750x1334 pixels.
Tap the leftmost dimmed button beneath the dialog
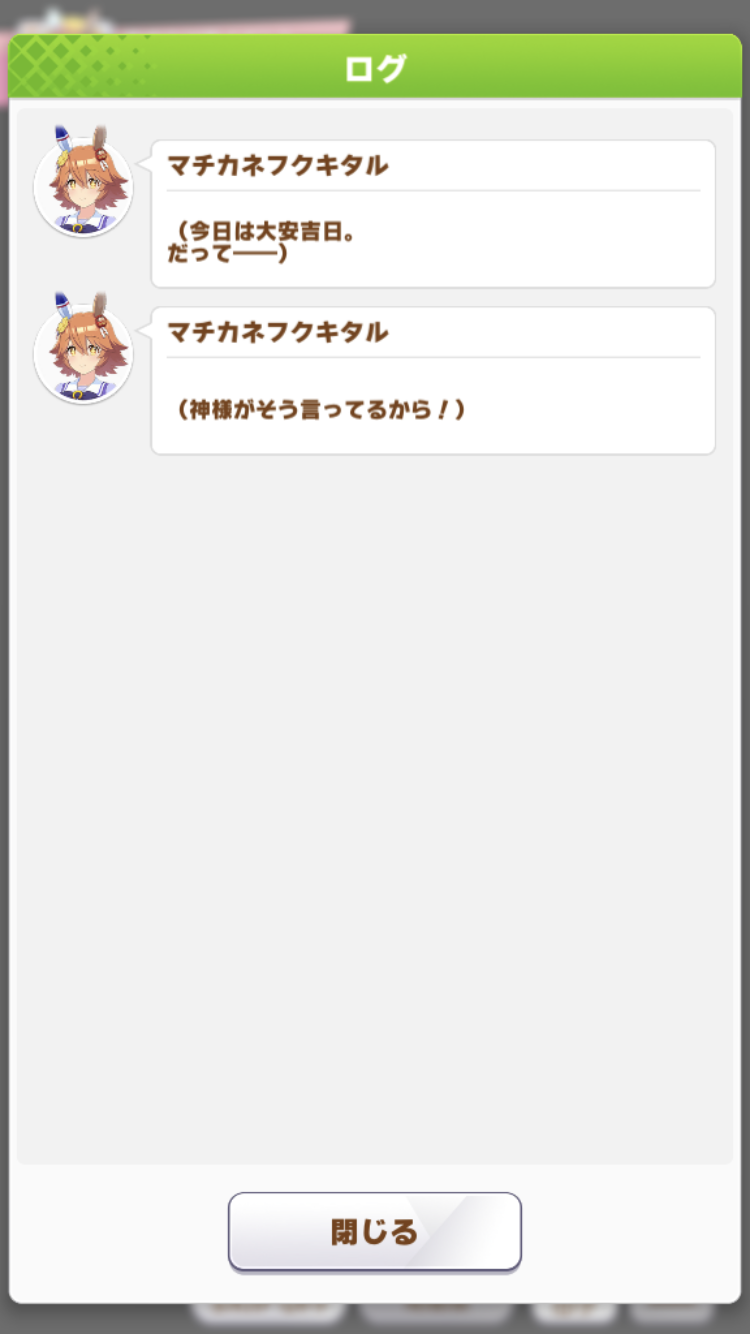pyautogui.click(x=268, y=1311)
